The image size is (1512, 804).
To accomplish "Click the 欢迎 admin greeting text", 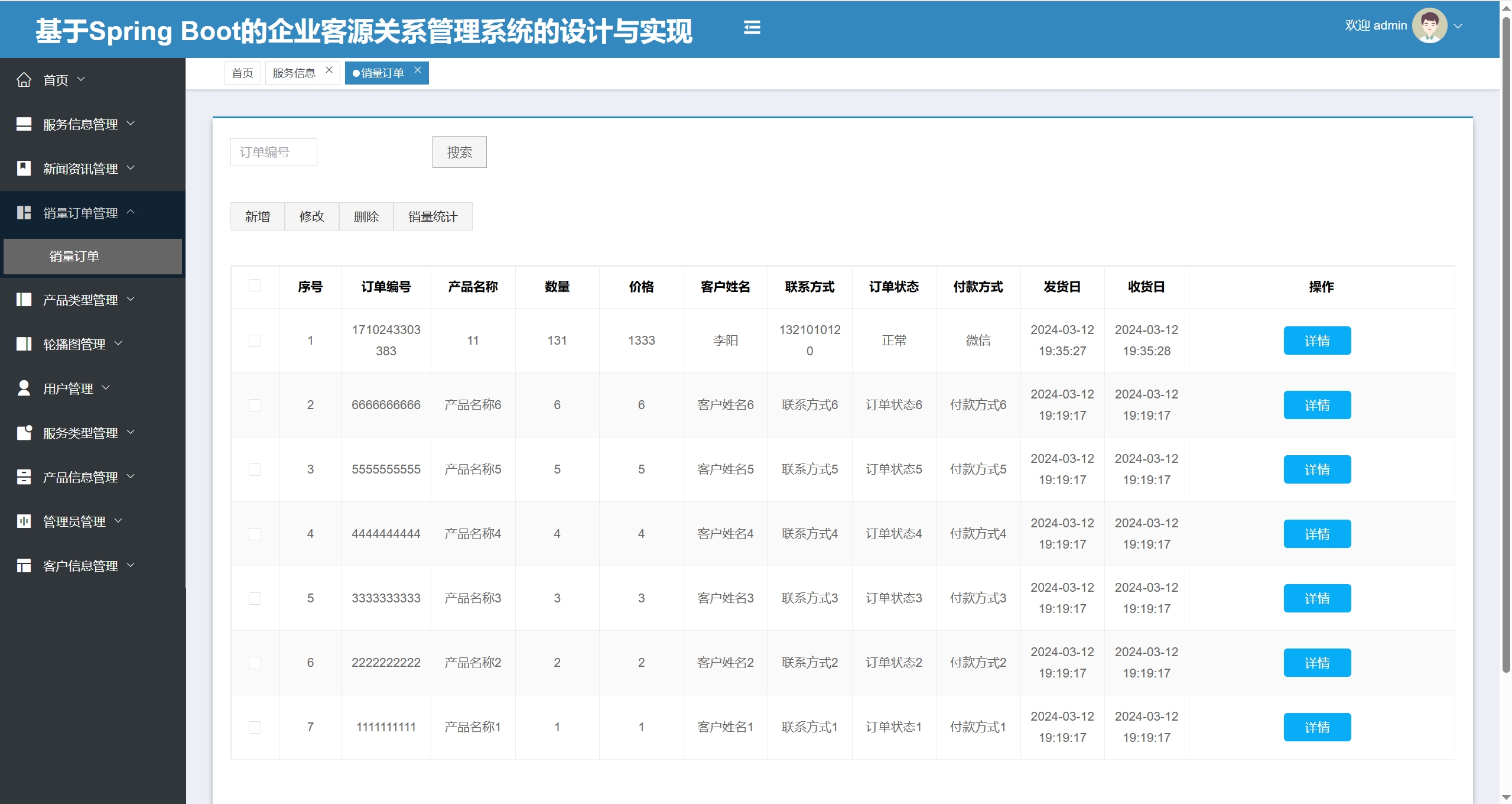I will tap(1376, 25).
